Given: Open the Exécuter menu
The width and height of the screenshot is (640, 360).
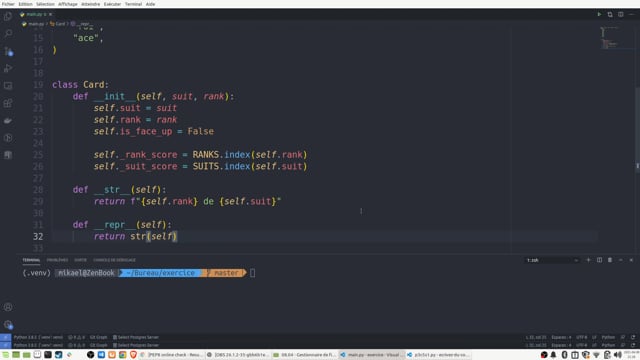Looking at the screenshot, I should tap(112, 4).
